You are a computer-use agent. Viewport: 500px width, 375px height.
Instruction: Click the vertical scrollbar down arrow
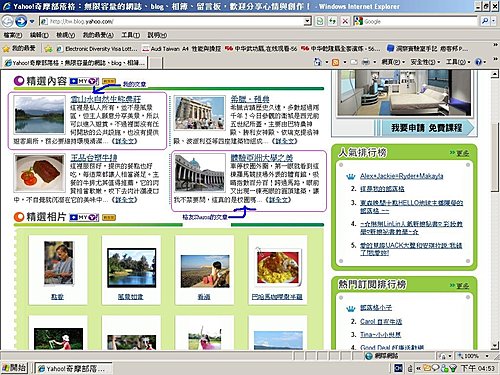pyautogui.click(x=495, y=346)
